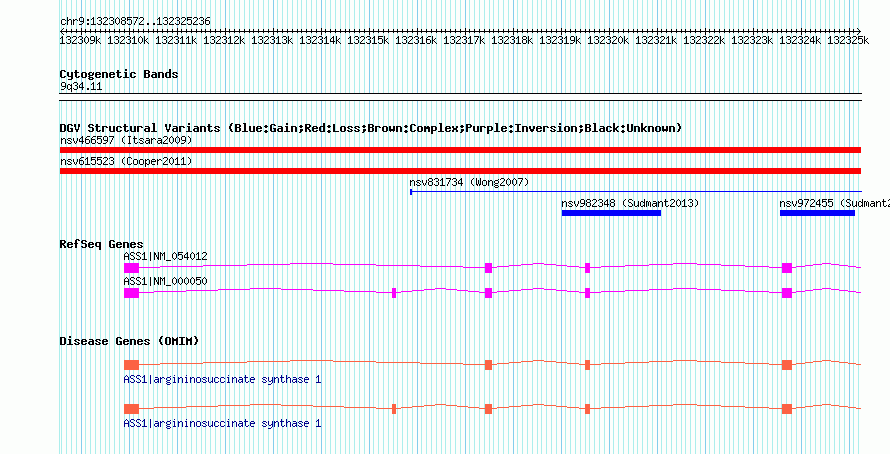Click the 132310k ruler label
This screenshot has height=454, width=890.
(x=128, y=40)
